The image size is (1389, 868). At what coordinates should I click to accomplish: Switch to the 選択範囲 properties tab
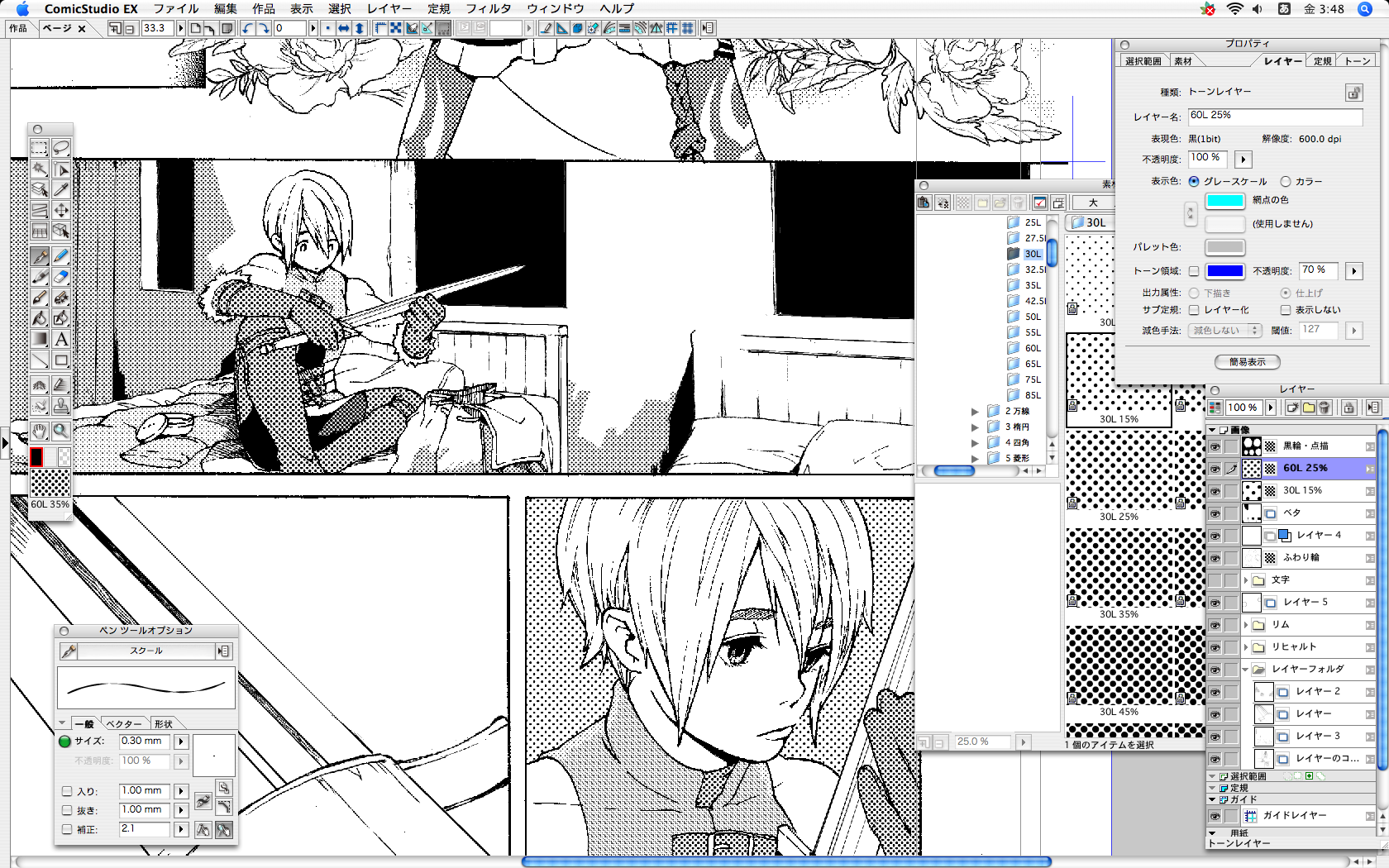click(1143, 61)
